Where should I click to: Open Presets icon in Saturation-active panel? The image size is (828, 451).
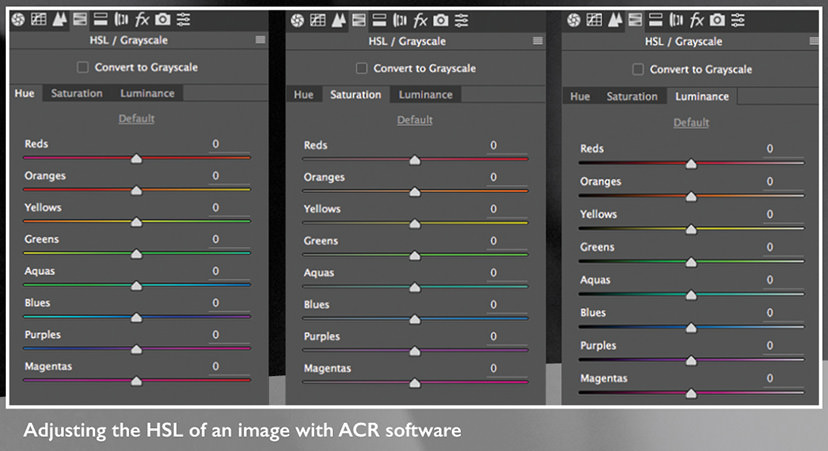[x=462, y=21]
